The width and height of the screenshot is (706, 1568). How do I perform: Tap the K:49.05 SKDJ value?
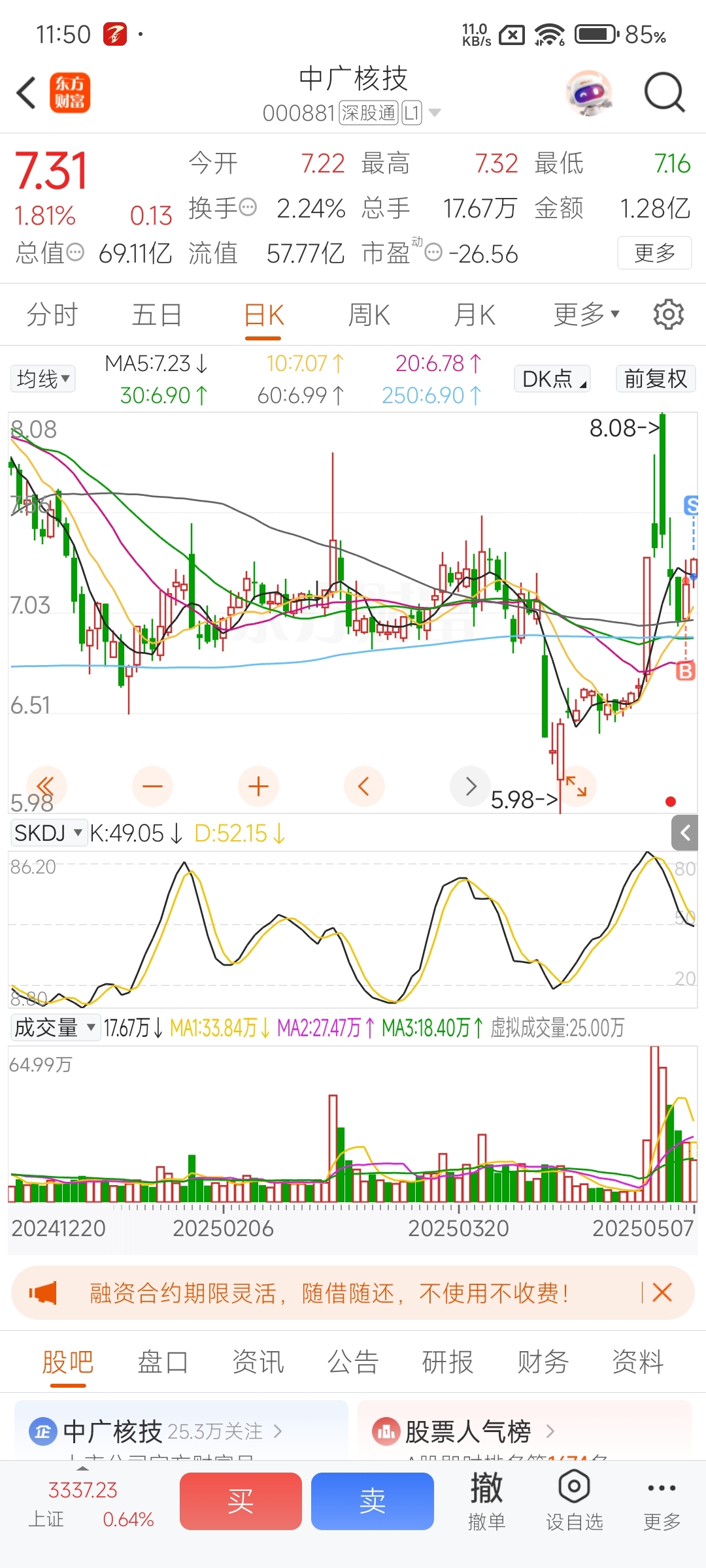pyautogui.click(x=135, y=833)
